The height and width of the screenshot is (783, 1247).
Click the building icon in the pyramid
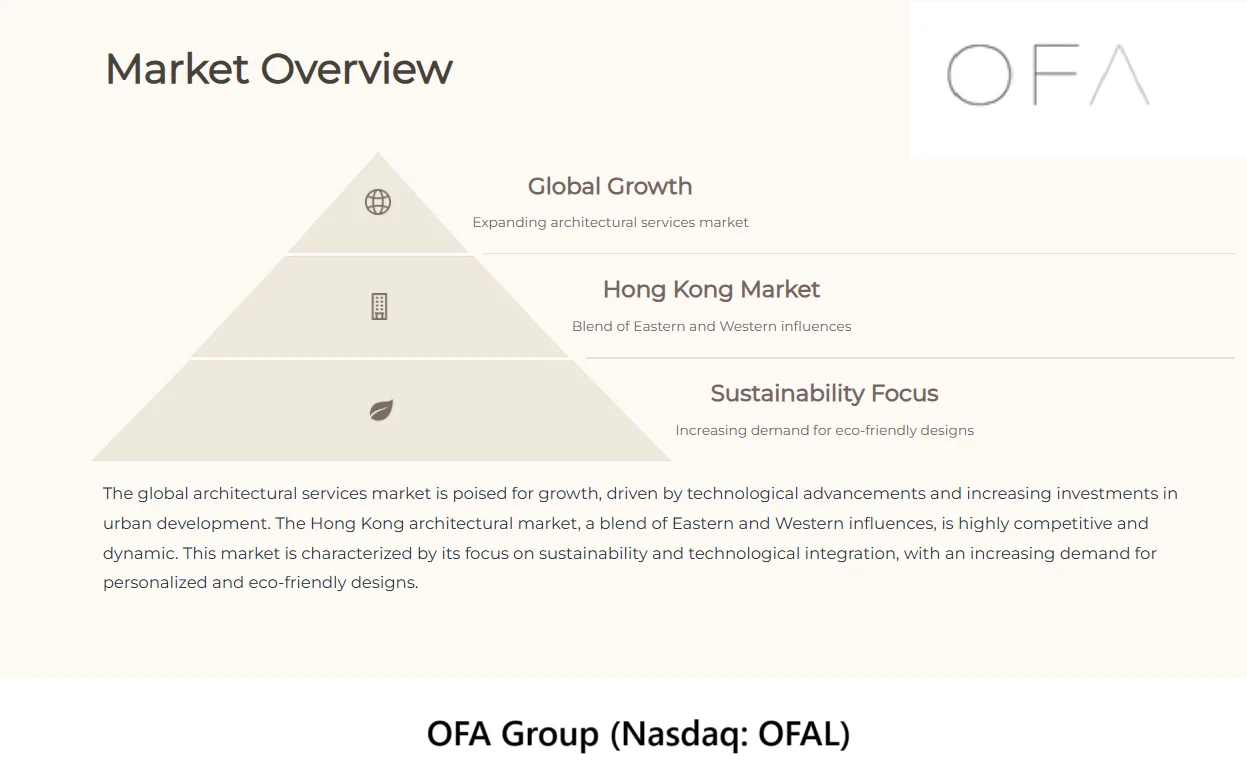point(379,307)
